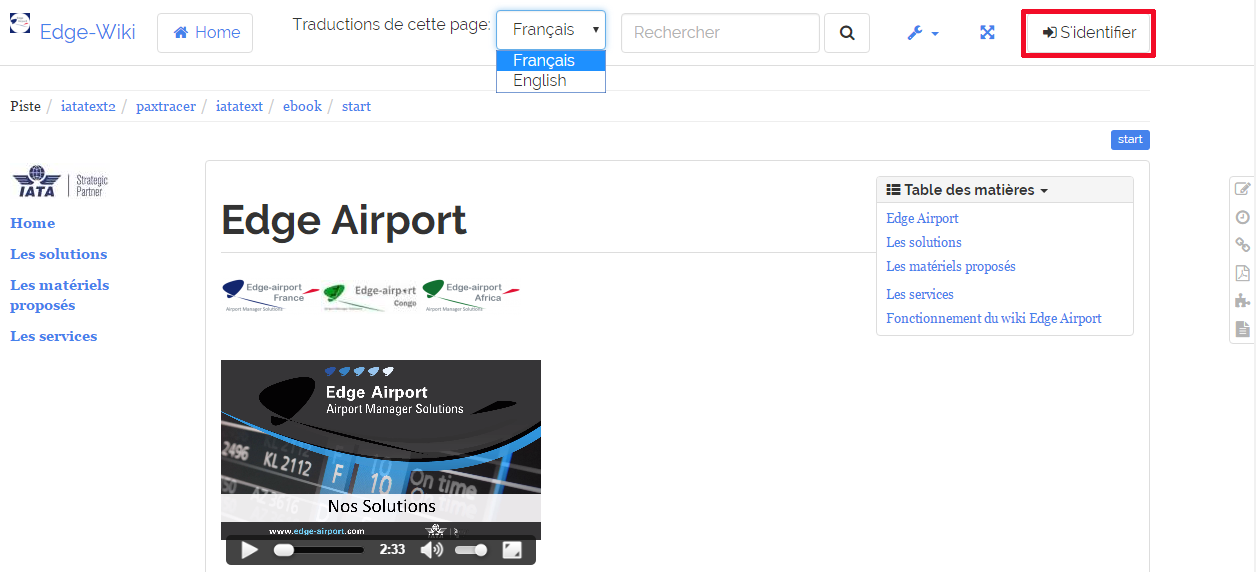Choose English from the language list

(540, 81)
